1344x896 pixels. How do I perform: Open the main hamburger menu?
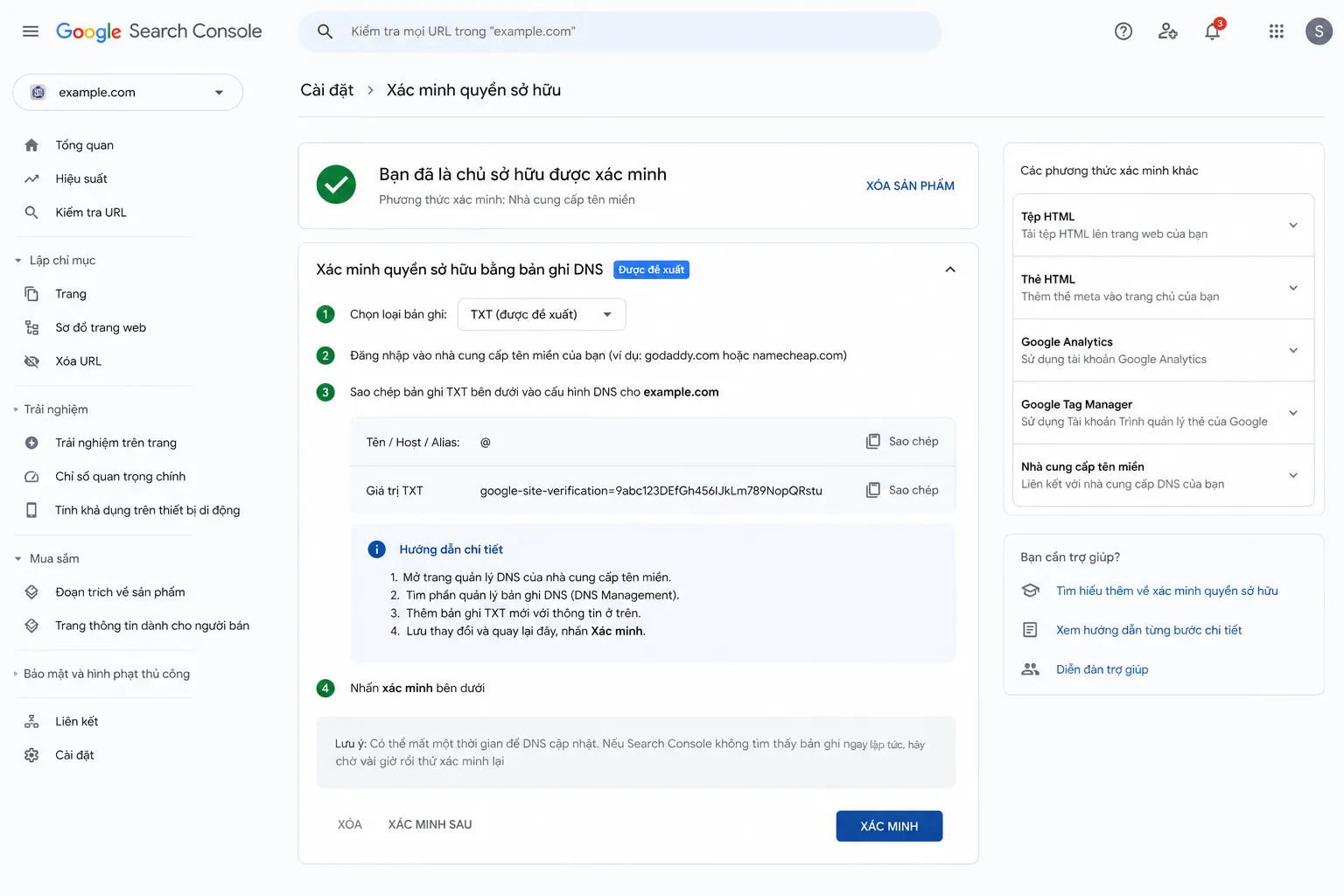[x=31, y=31]
